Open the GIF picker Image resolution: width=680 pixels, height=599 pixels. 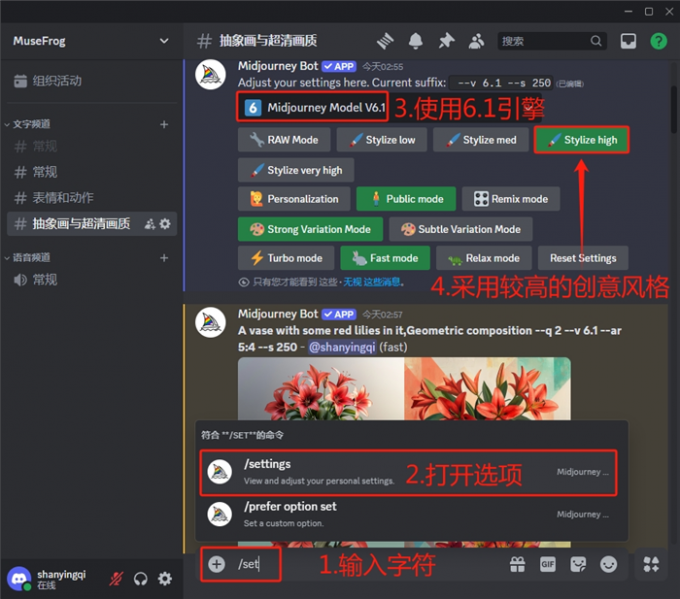coord(547,564)
